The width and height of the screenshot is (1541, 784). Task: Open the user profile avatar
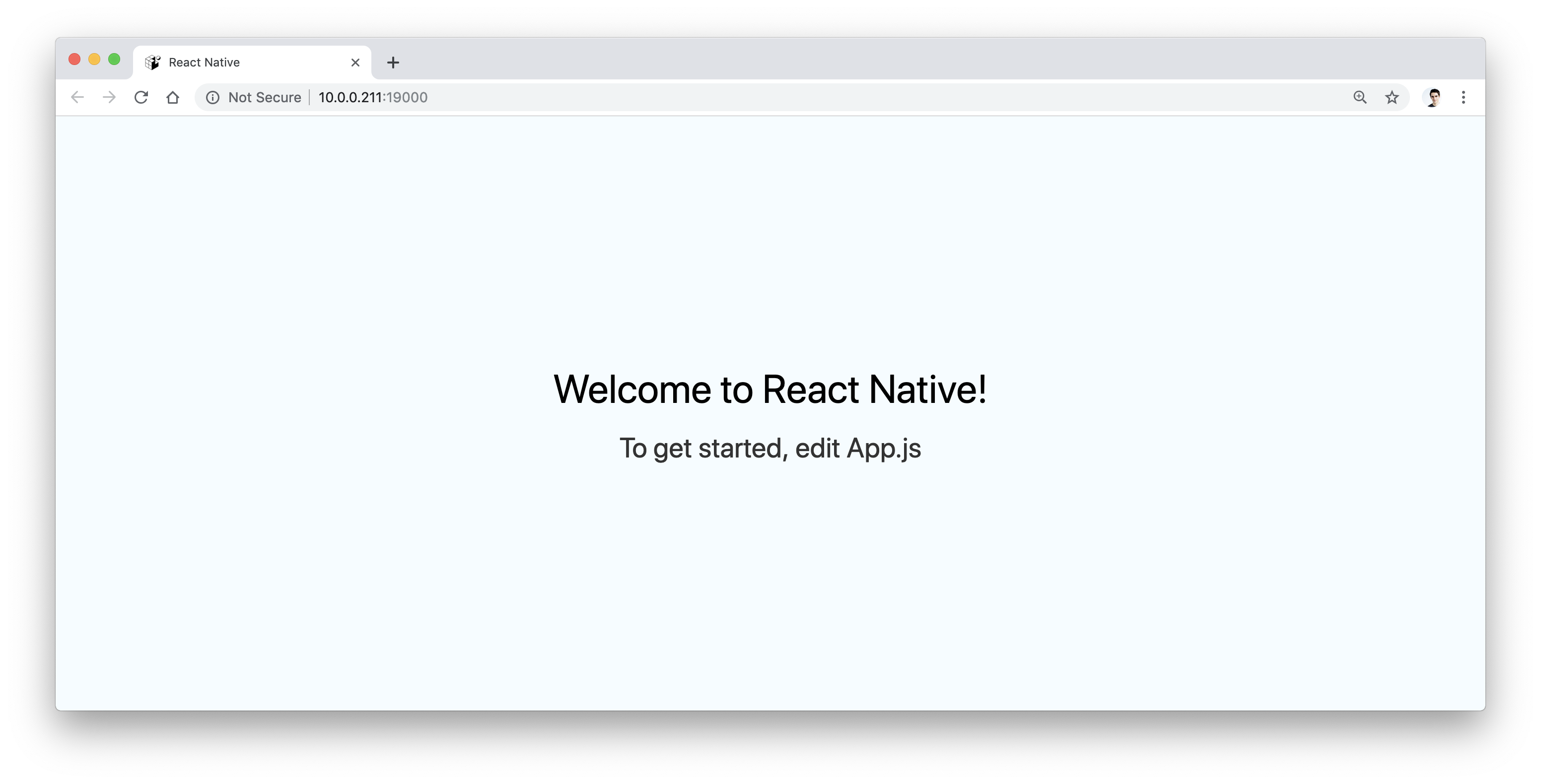1433,97
